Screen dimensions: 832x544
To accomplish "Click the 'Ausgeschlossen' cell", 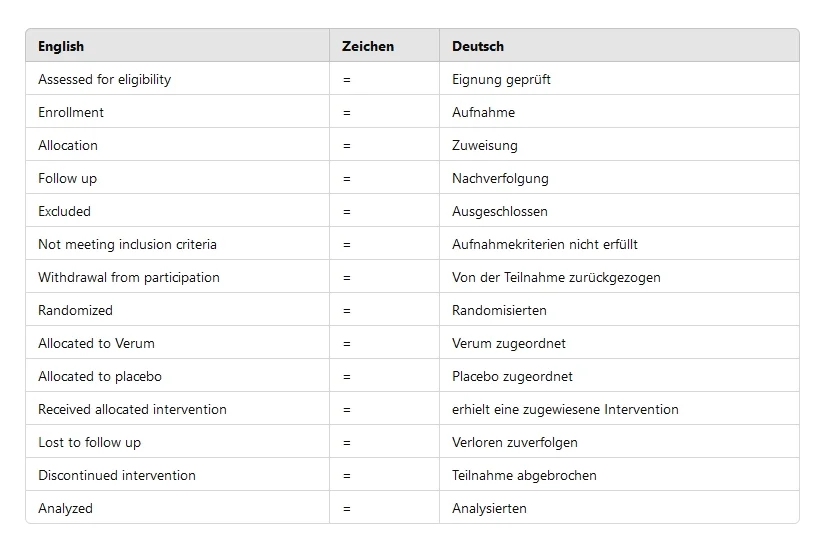I will click(x=500, y=211).
